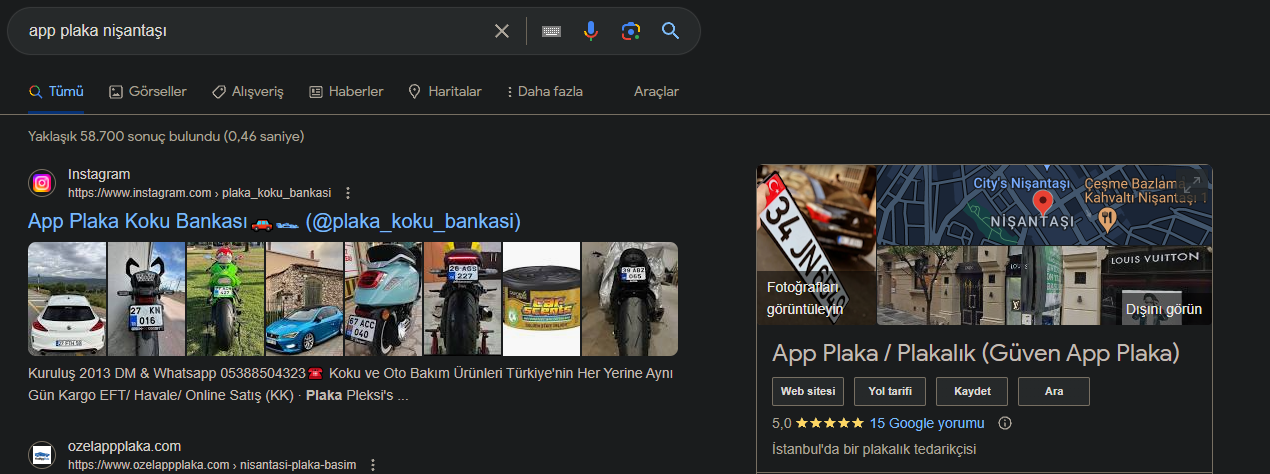Viewport: 1270px width, 474px height.
Task: Expand the Daha fazla menu
Action: [545, 91]
